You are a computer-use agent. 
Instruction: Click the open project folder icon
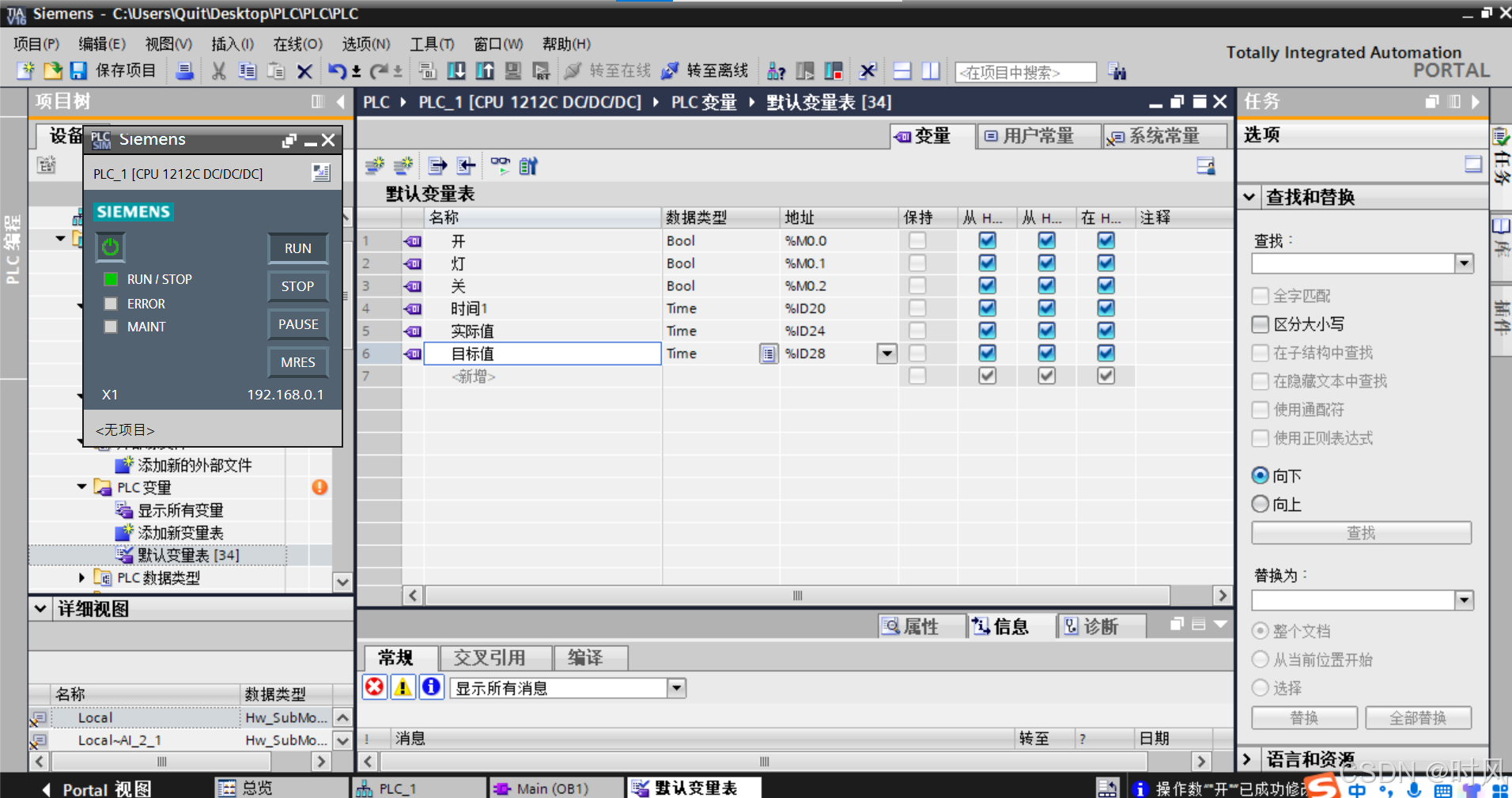coord(52,71)
